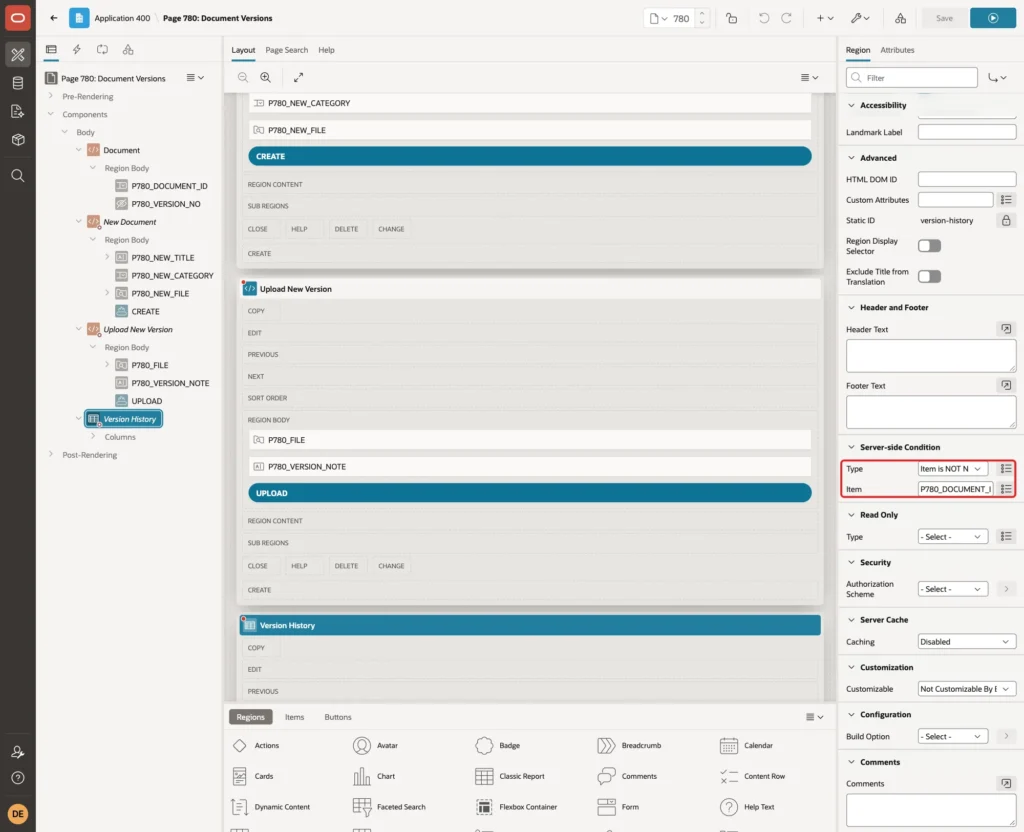This screenshot has height=832, width=1024.
Task: Collapse the Header and Footer section
Action: point(851,308)
